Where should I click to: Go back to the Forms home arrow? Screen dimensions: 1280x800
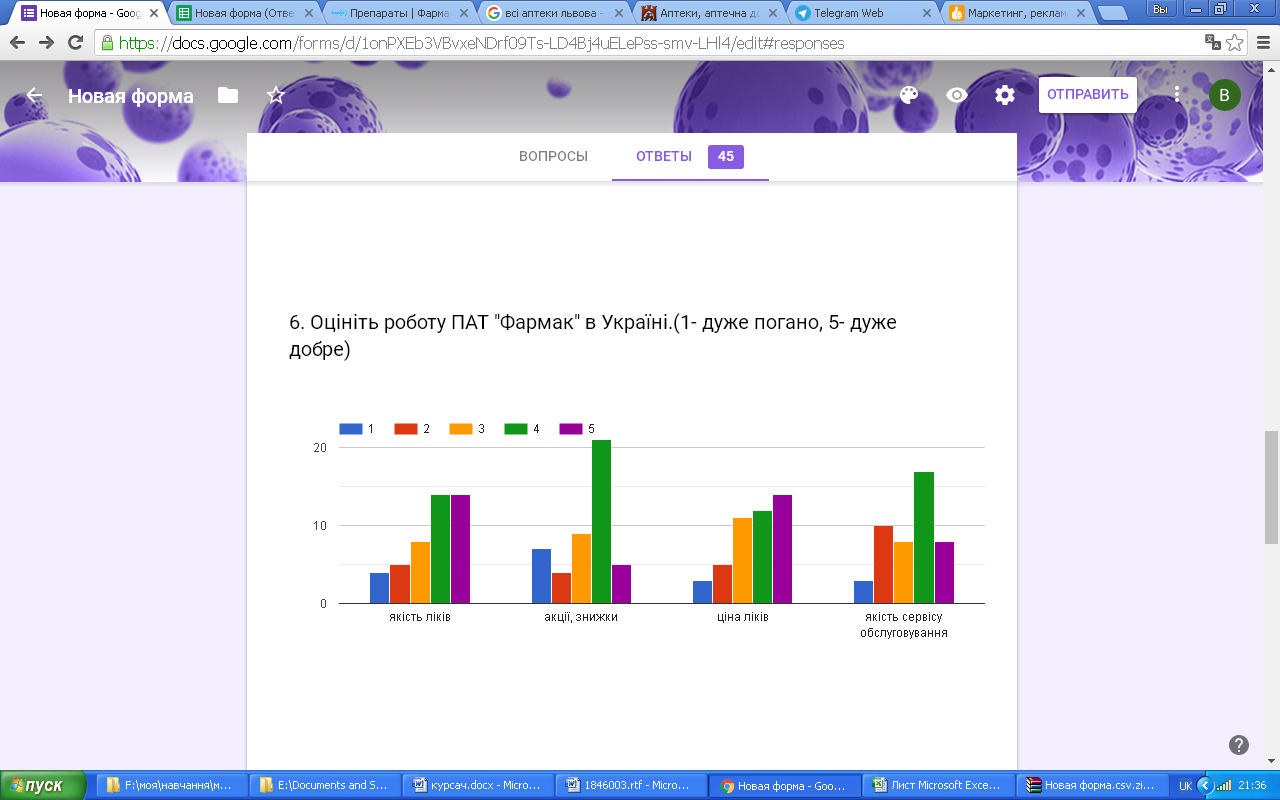click(34, 95)
